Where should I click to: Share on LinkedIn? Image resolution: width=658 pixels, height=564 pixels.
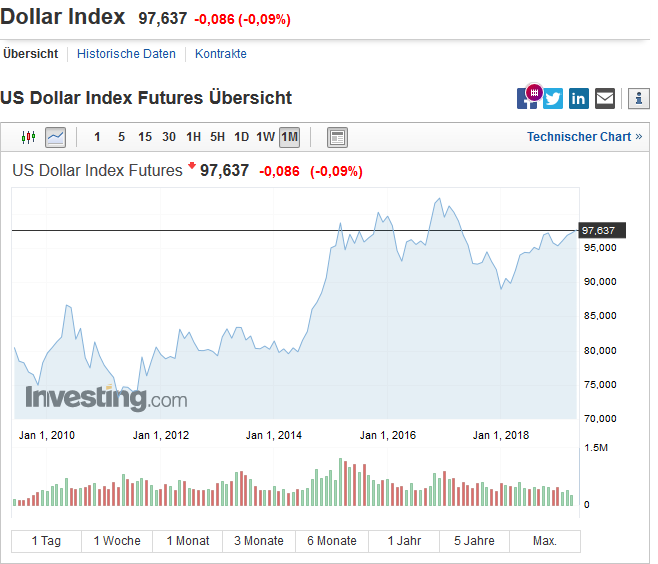point(579,98)
